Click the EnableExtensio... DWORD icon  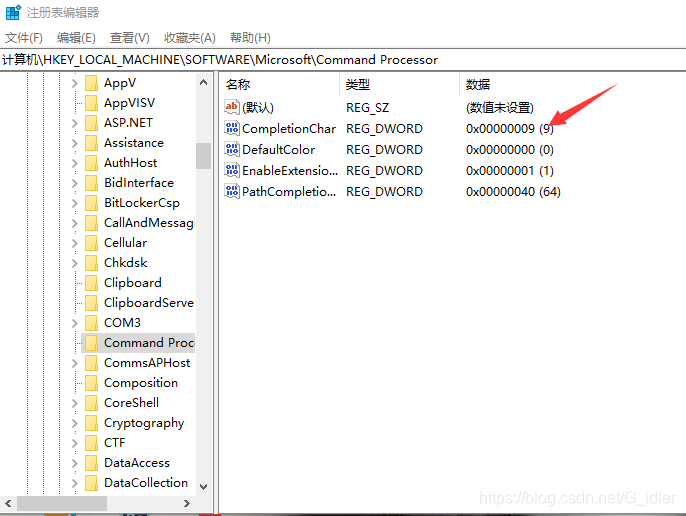point(231,170)
